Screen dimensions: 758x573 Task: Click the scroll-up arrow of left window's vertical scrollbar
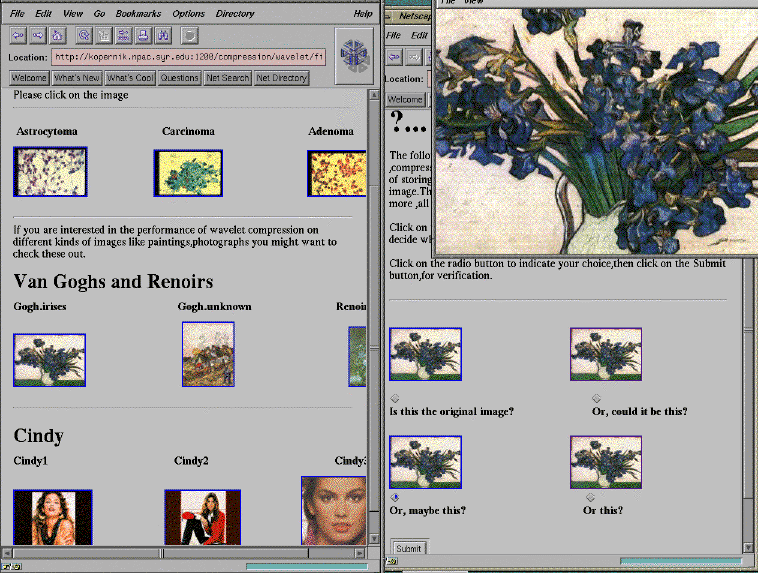point(374,95)
